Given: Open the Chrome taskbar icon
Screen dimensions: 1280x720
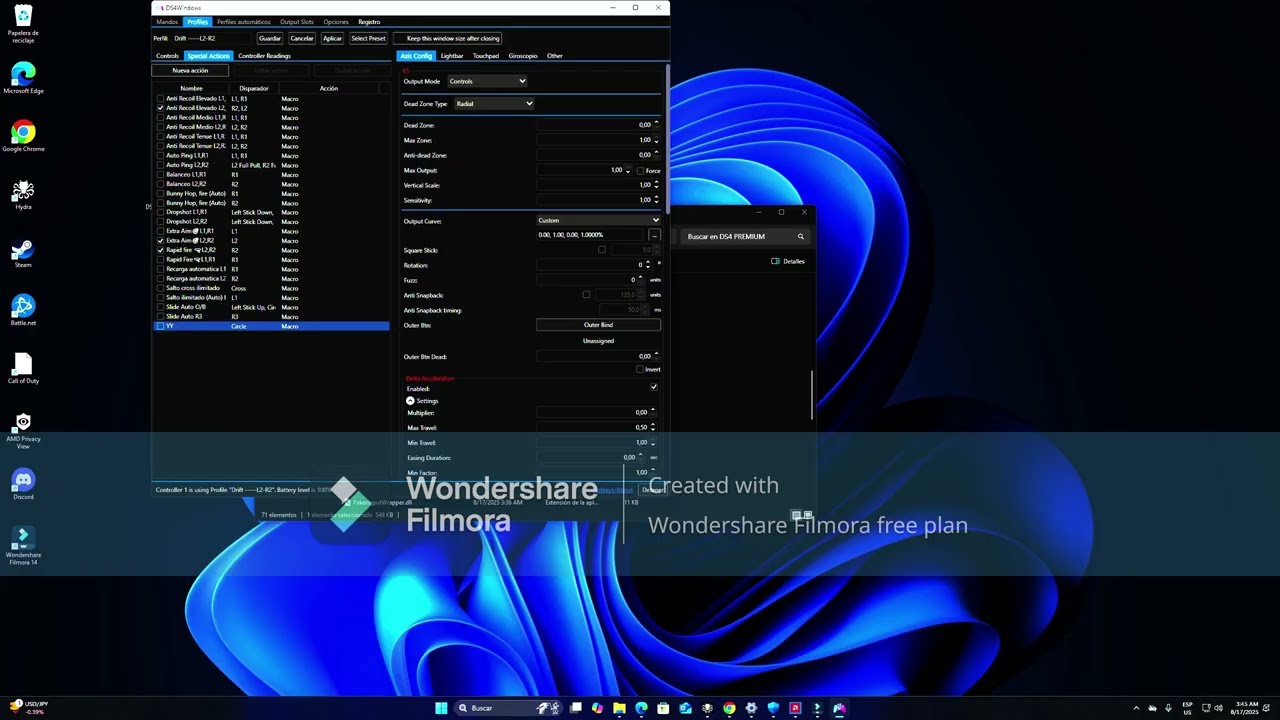Looking at the screenshot, I should tap(729, 708).
